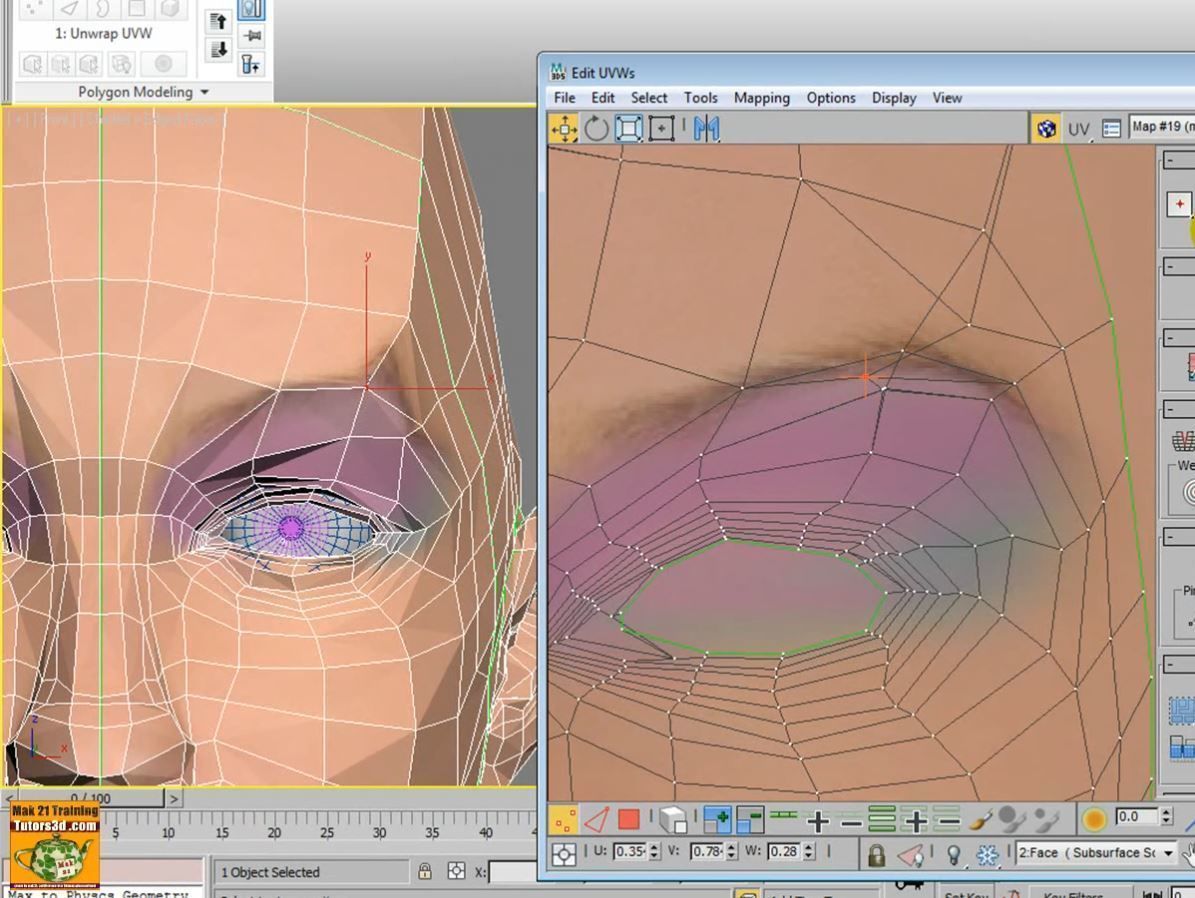Click the Grow Loop plus icon

pos(818,822)
